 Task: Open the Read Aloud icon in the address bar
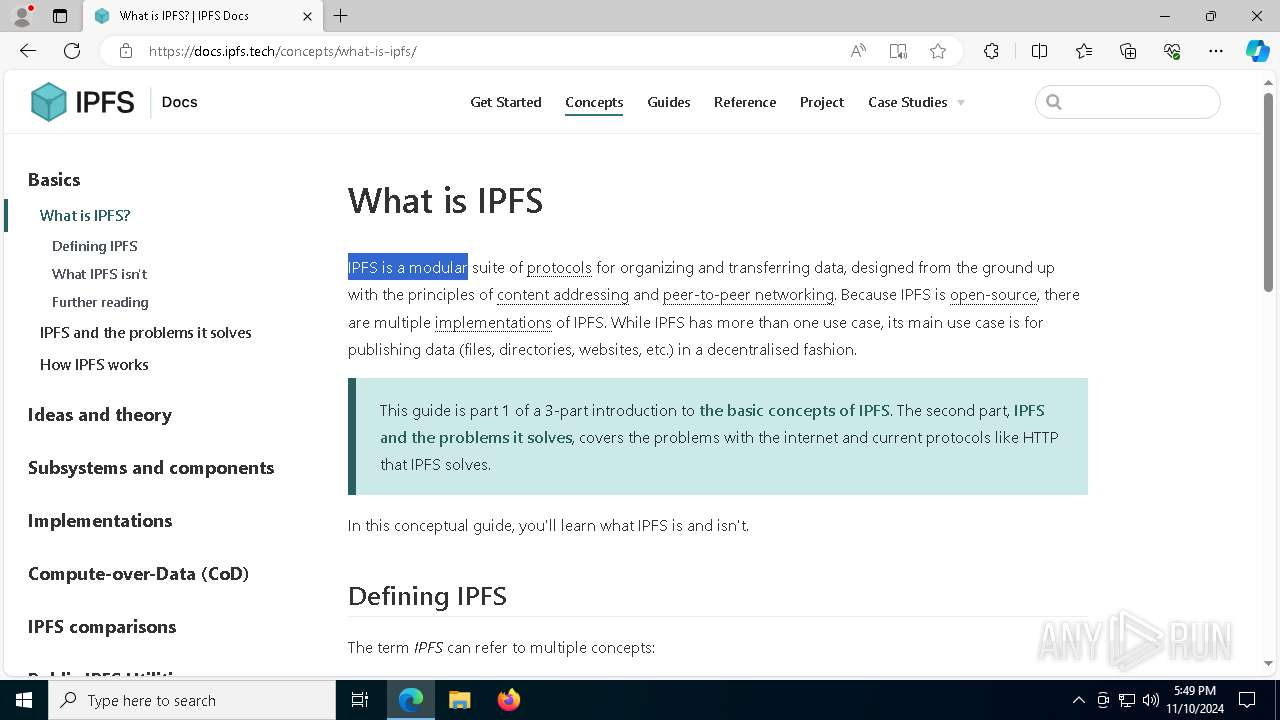858,51
